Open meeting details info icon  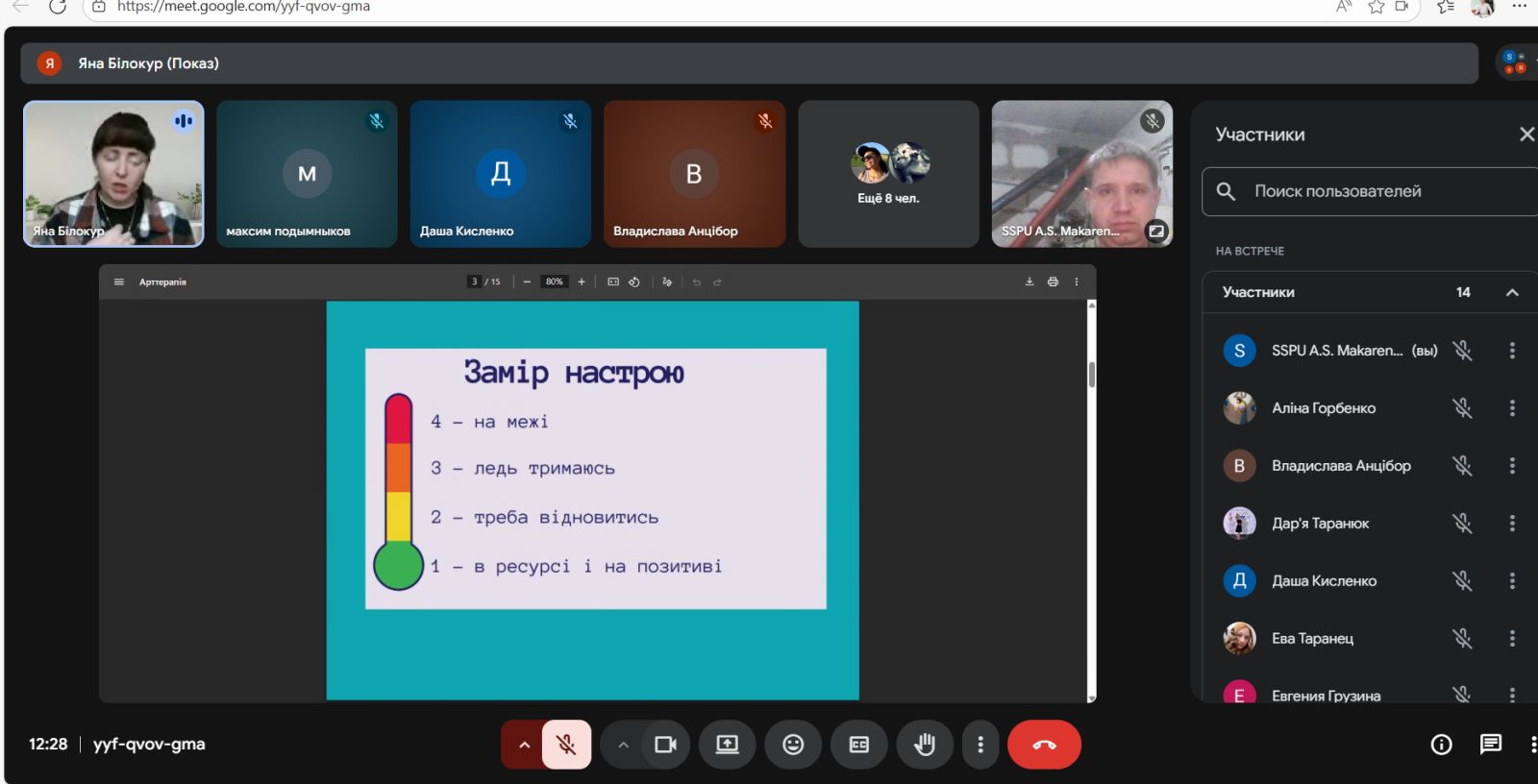[x=1441, y=745]
